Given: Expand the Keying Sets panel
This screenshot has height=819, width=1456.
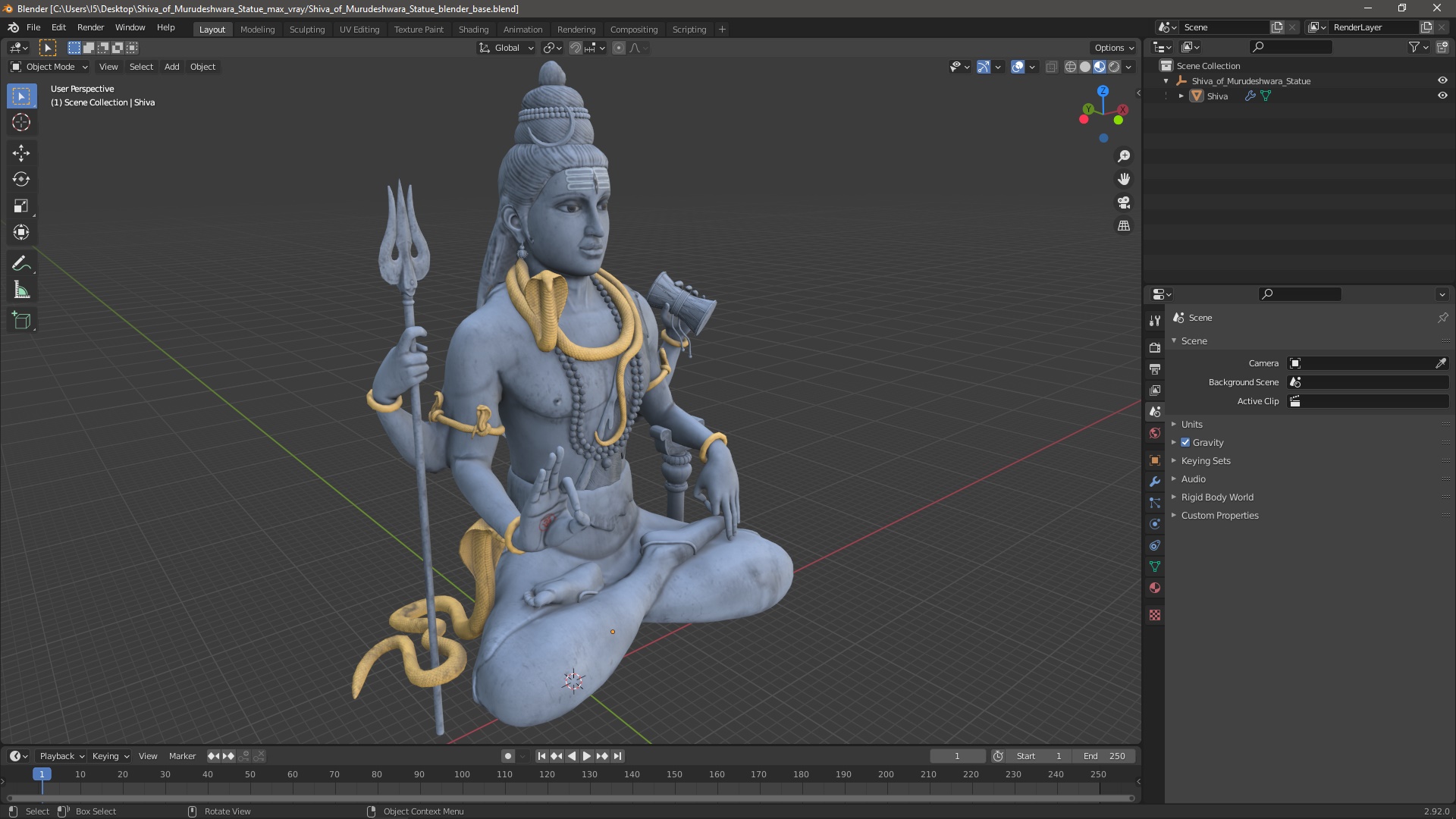Looking at the screenshot, I should click(x=1205, y=461).
